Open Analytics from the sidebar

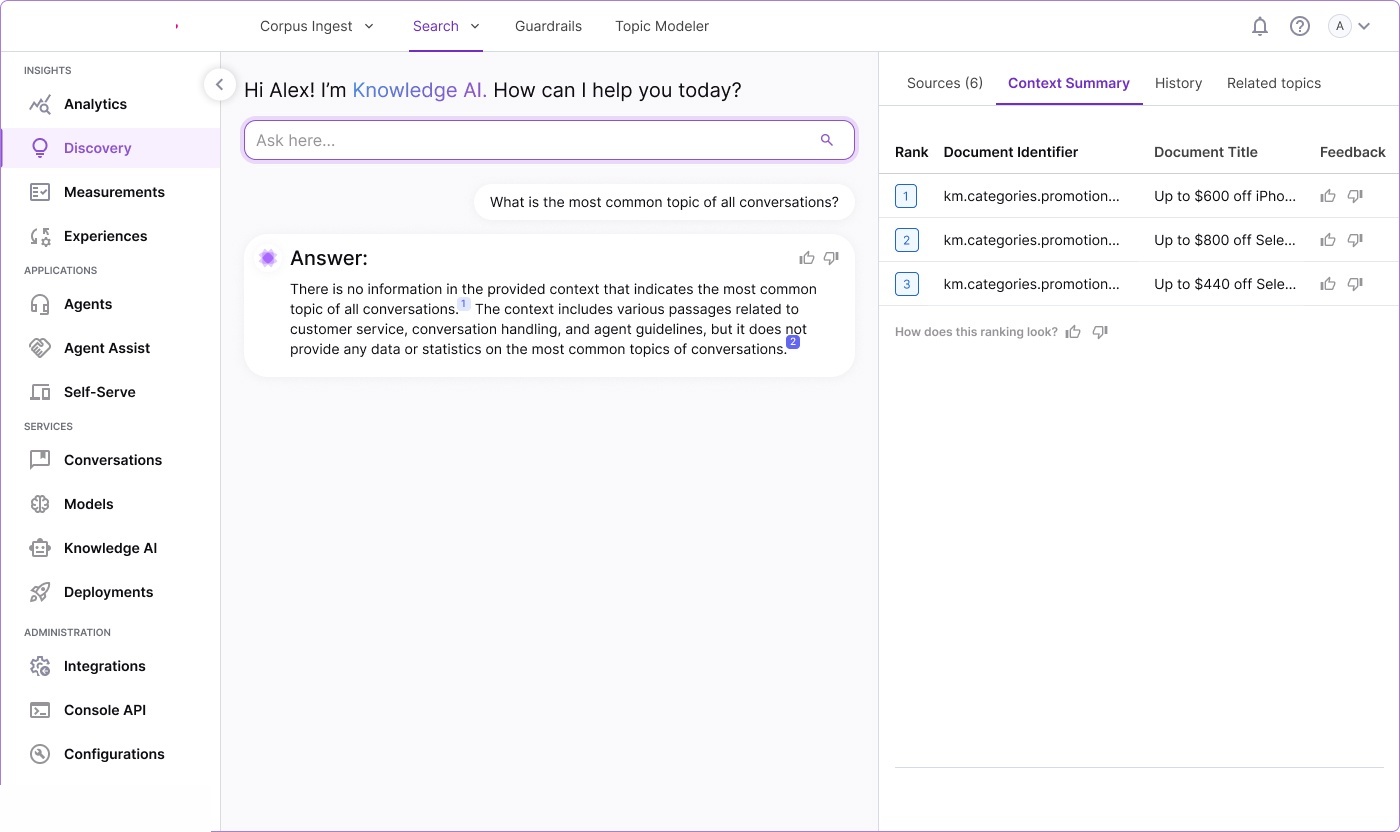94,104
